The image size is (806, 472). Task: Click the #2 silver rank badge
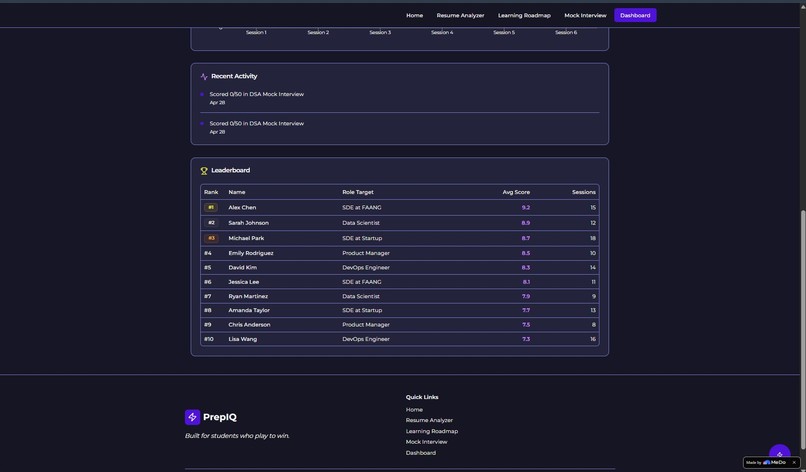(x=211, y=223)
